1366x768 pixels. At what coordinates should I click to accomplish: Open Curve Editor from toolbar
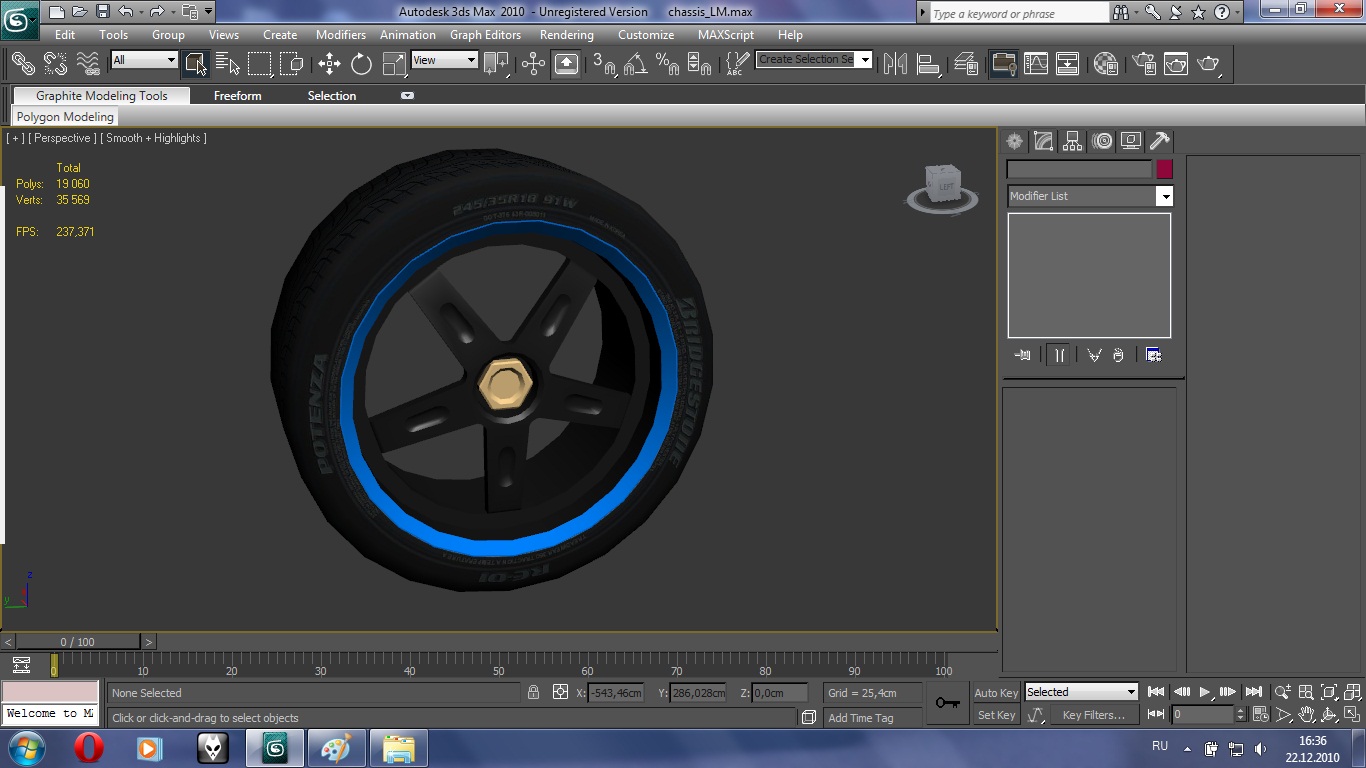click(x=1036, y=64)
